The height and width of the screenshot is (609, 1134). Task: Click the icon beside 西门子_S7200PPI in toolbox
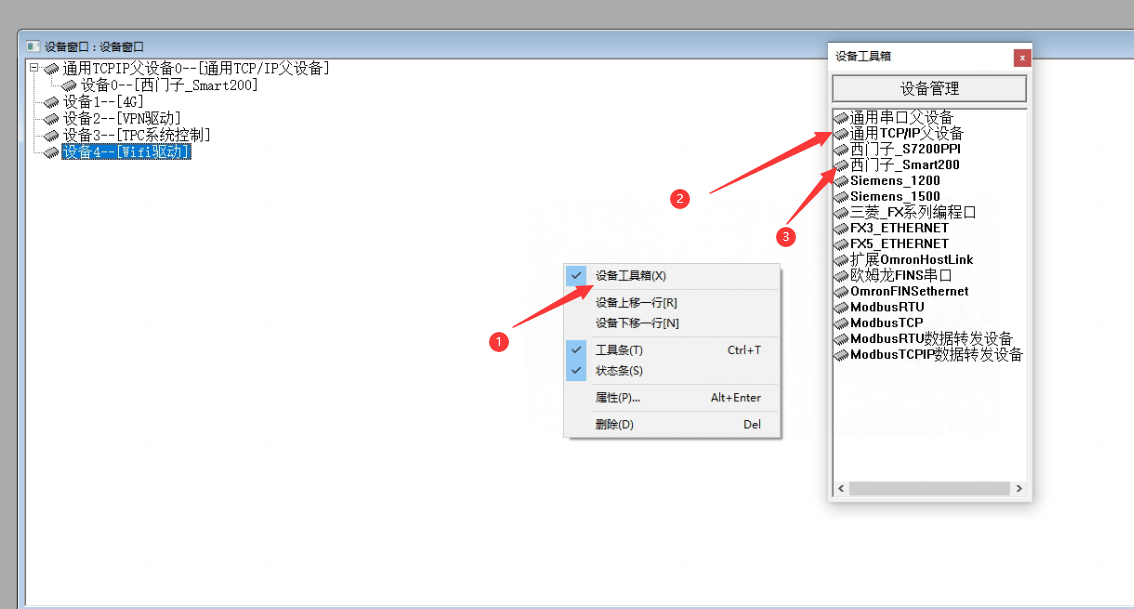(x=841, y=149)
